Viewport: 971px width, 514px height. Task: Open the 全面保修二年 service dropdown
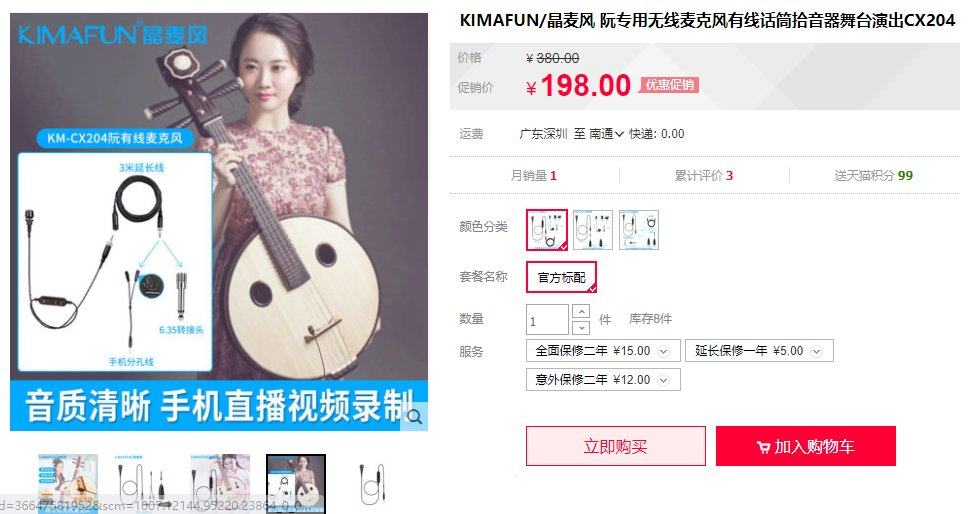point(603,351)
